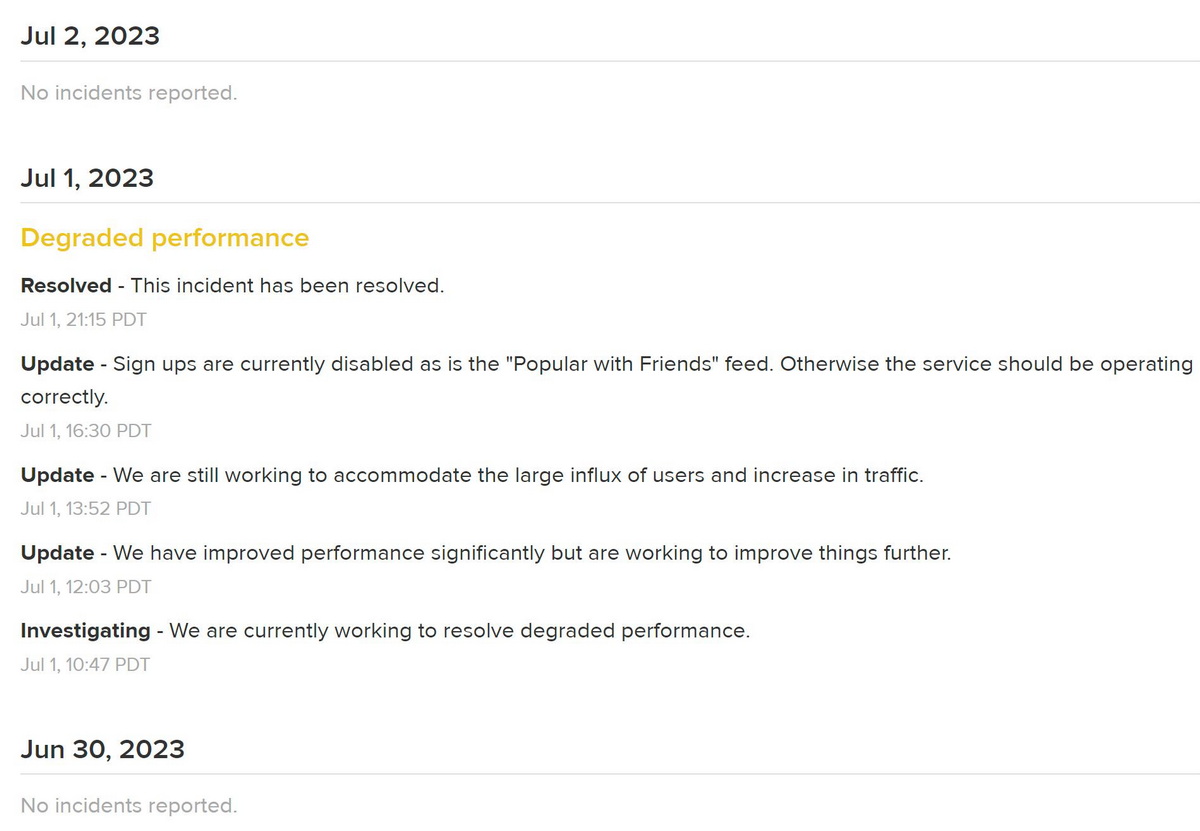Click "No incidents reported" under Jun 30
The image size is (1200, 831).
pyautogui.click(x=128, y=805)
